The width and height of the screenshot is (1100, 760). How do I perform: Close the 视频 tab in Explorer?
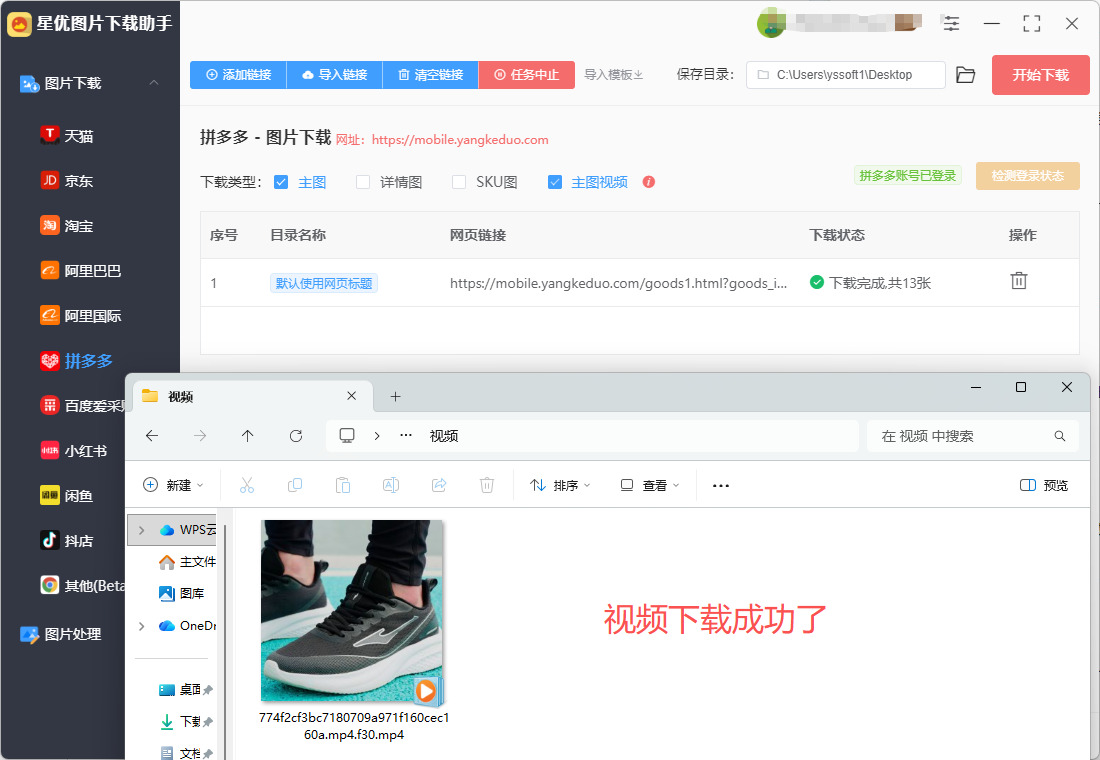click(351, 396)
